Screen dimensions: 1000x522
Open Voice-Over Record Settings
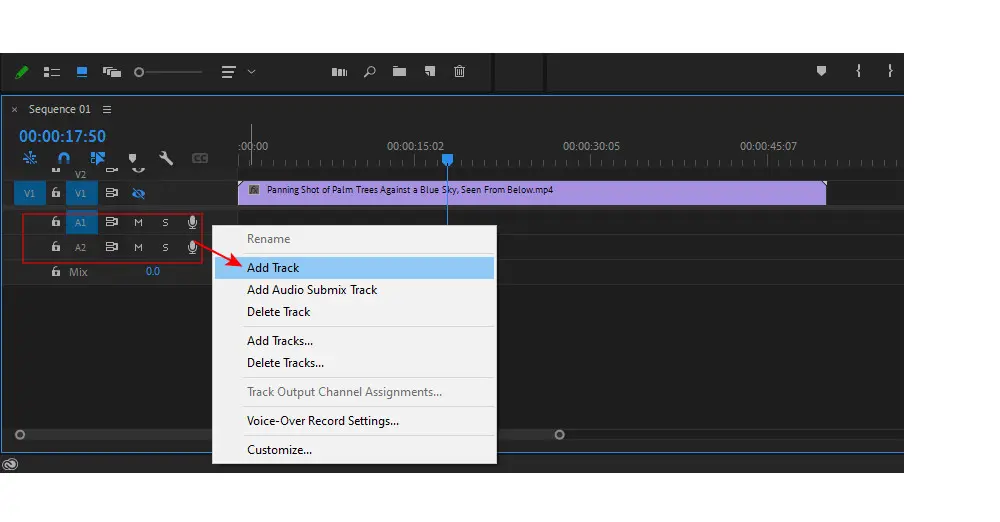[323, 421]
